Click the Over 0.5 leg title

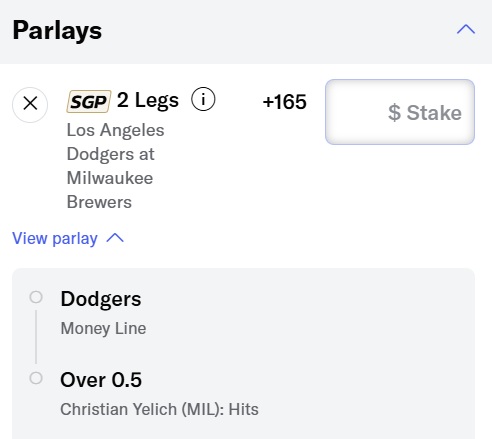coord(101,380)
